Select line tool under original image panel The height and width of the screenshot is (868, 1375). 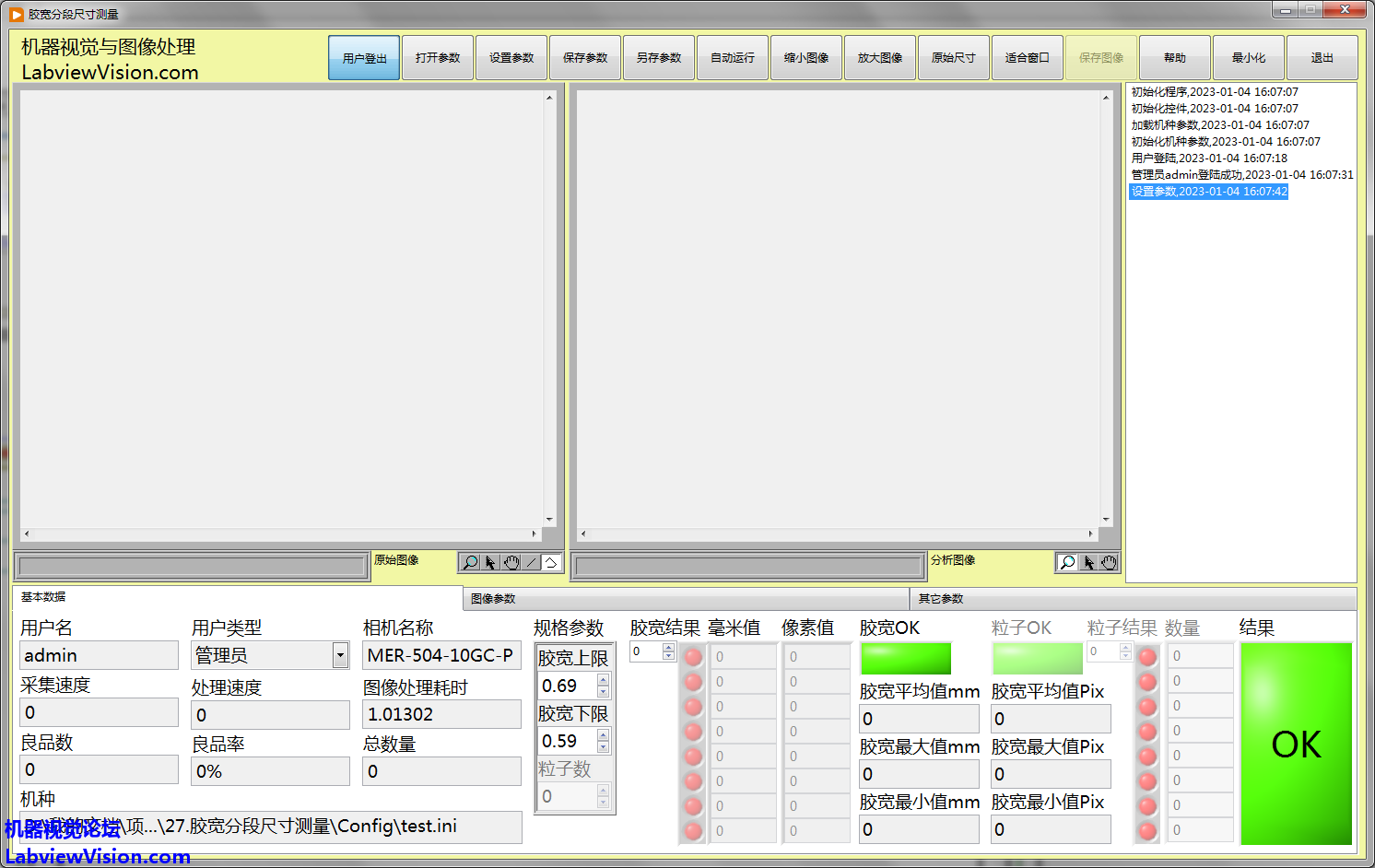532,562
